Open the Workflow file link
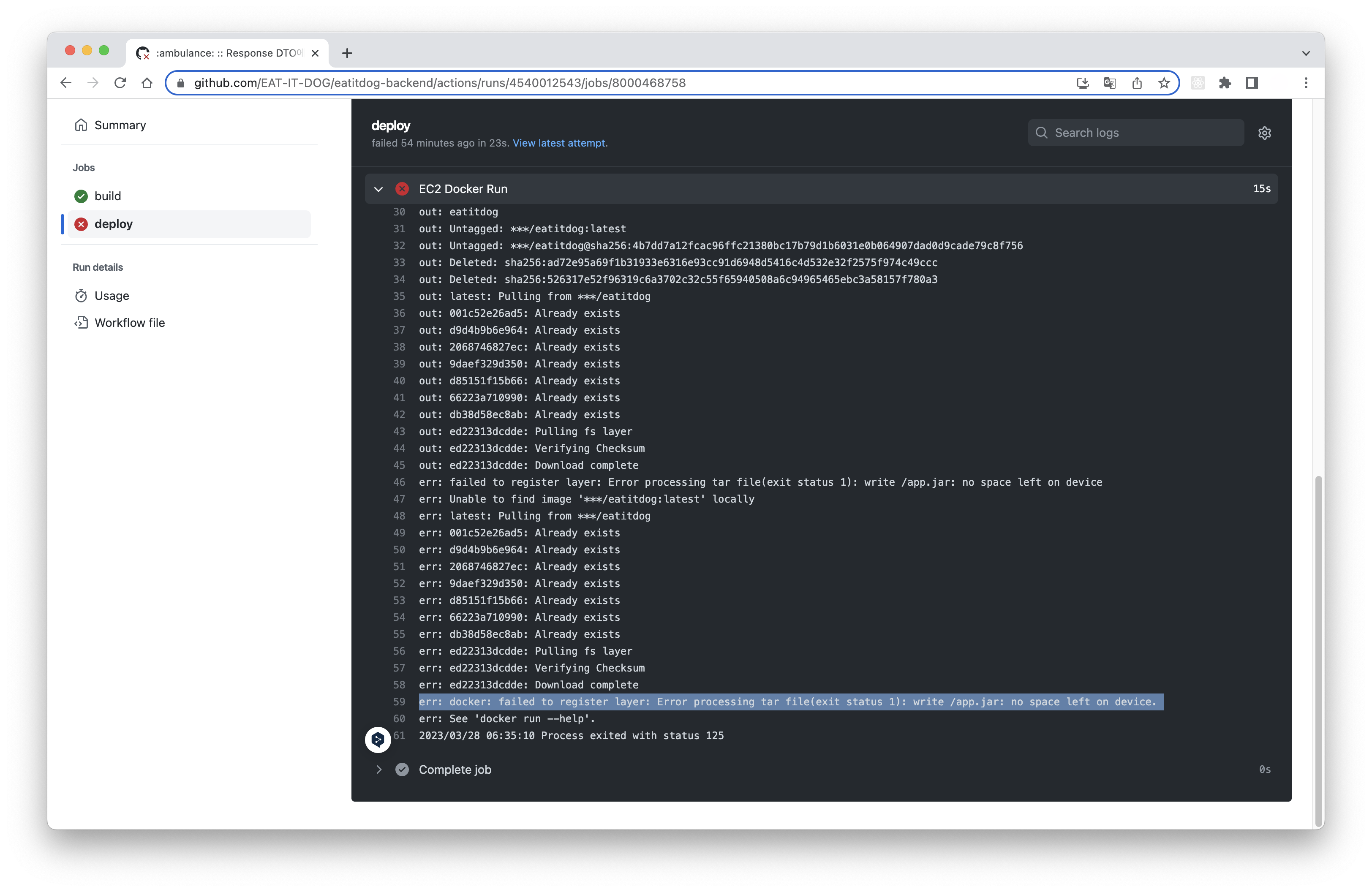 130,323
